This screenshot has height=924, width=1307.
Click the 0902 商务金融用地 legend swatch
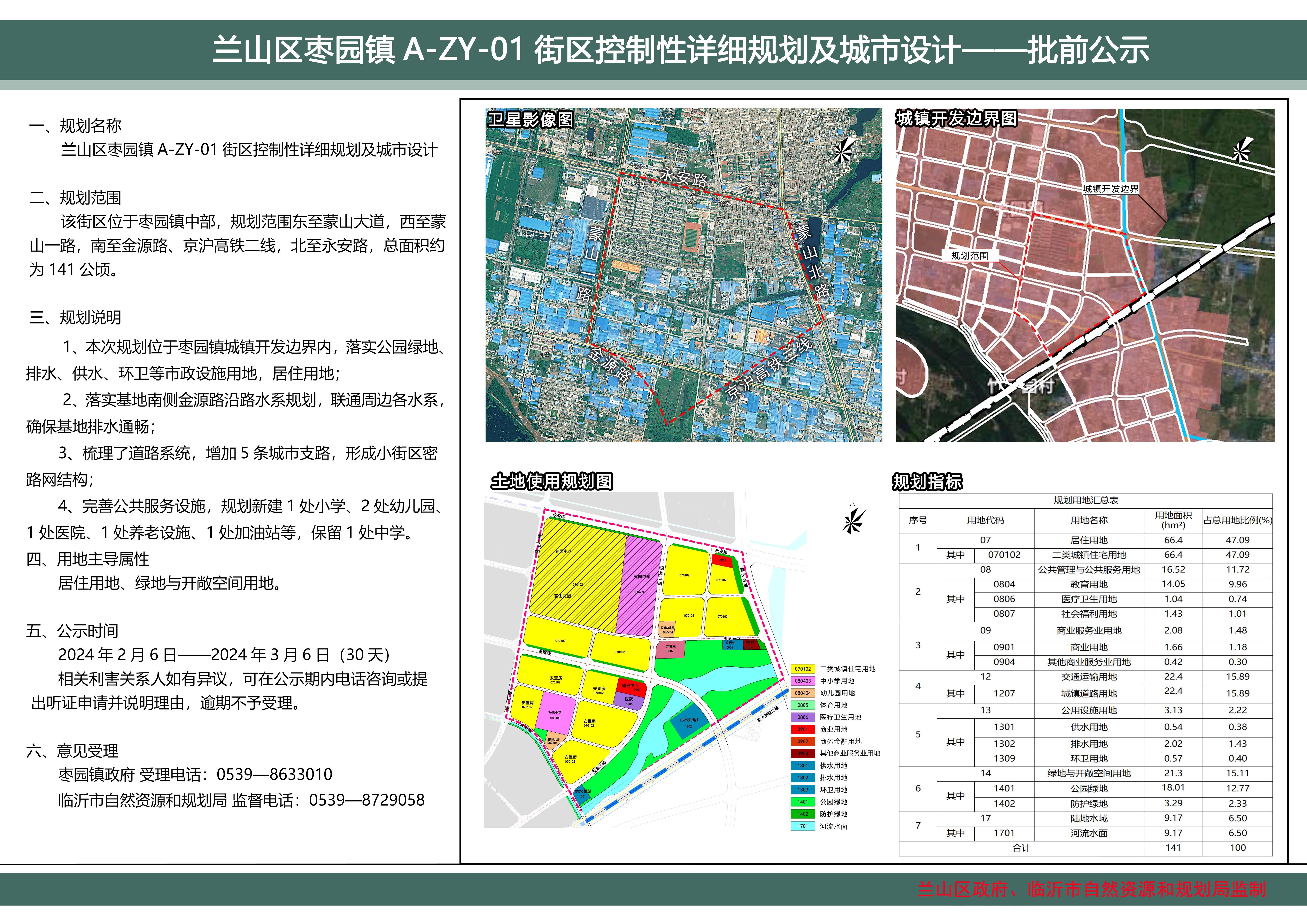tap(803, 741)
